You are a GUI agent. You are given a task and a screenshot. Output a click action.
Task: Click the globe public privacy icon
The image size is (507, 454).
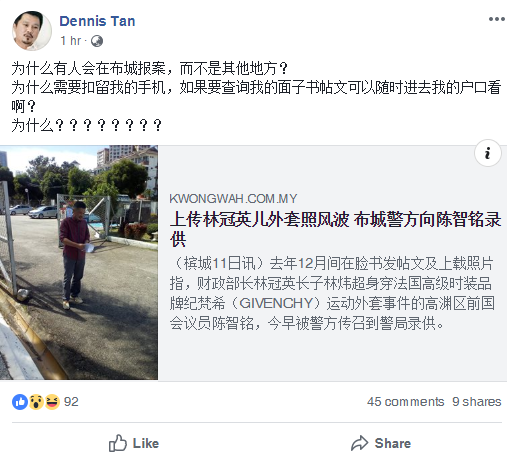[97, 41]
